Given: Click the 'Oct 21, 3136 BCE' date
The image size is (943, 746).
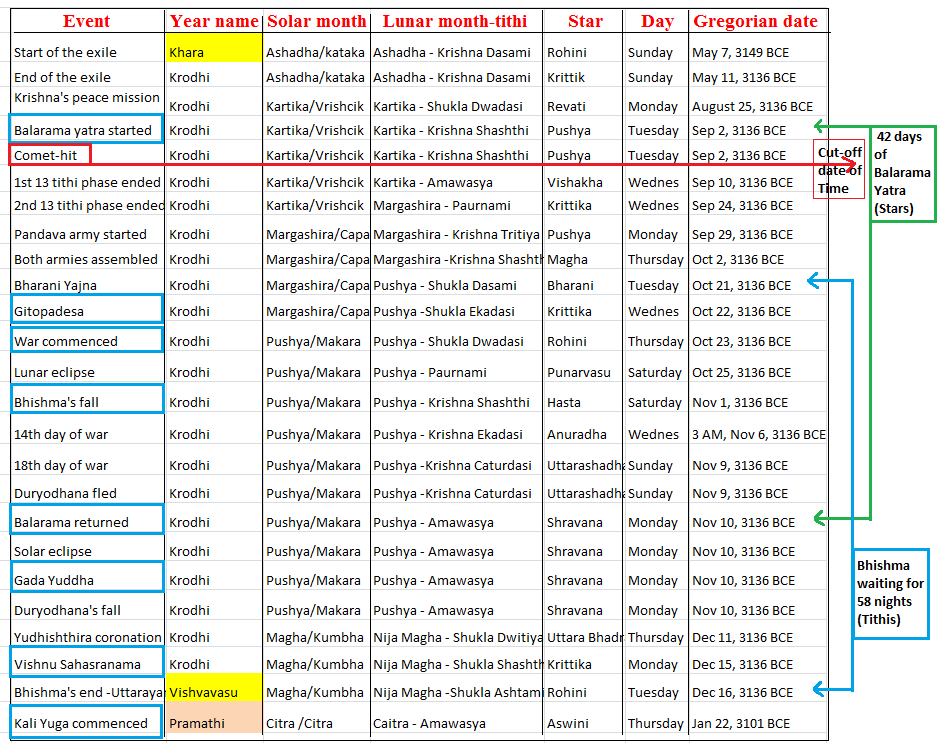Looking at the screenshot, I should [742, 285].
